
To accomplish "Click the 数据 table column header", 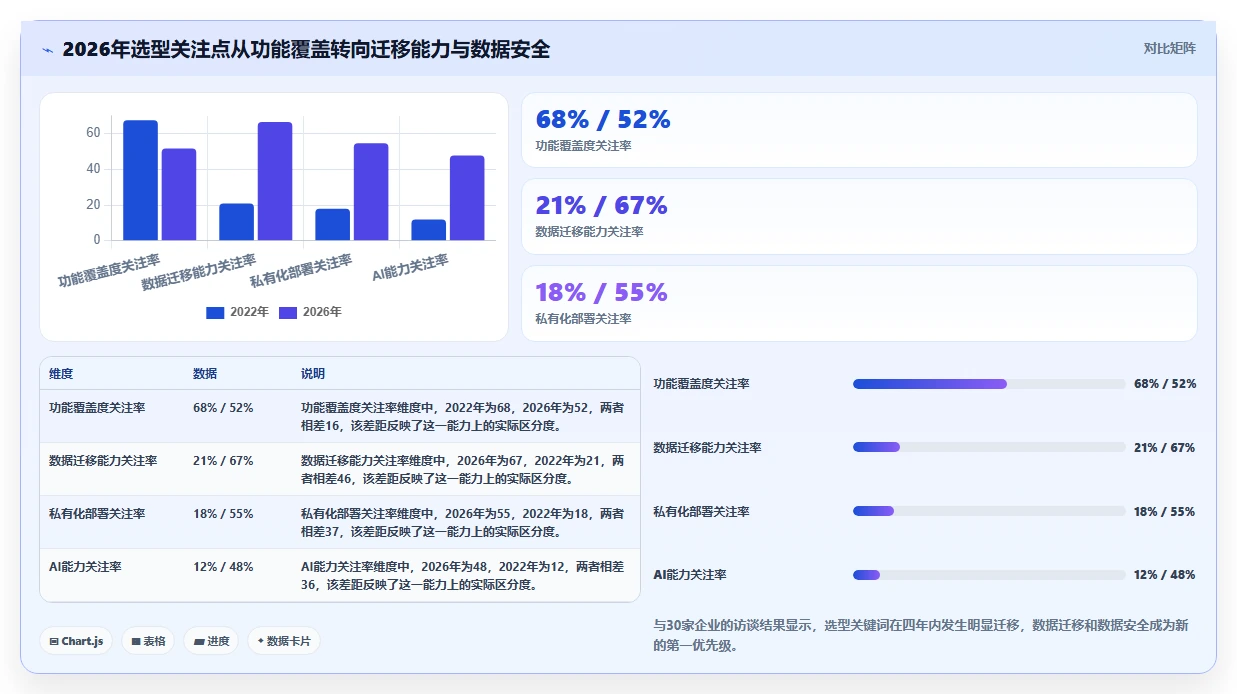I will click(x=205, y=374).
